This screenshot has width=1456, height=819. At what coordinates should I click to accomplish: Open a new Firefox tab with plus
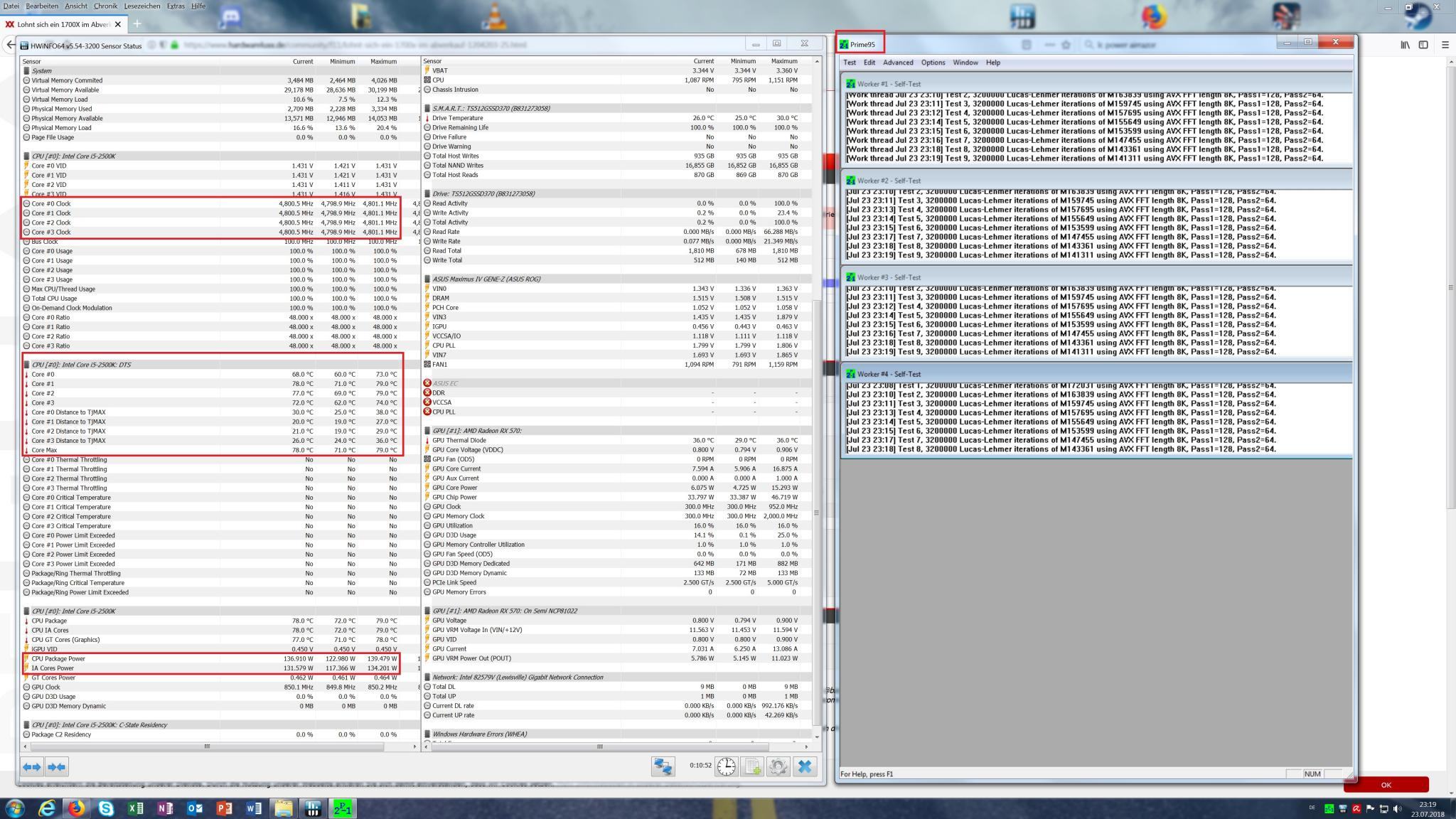pos(137,23)
